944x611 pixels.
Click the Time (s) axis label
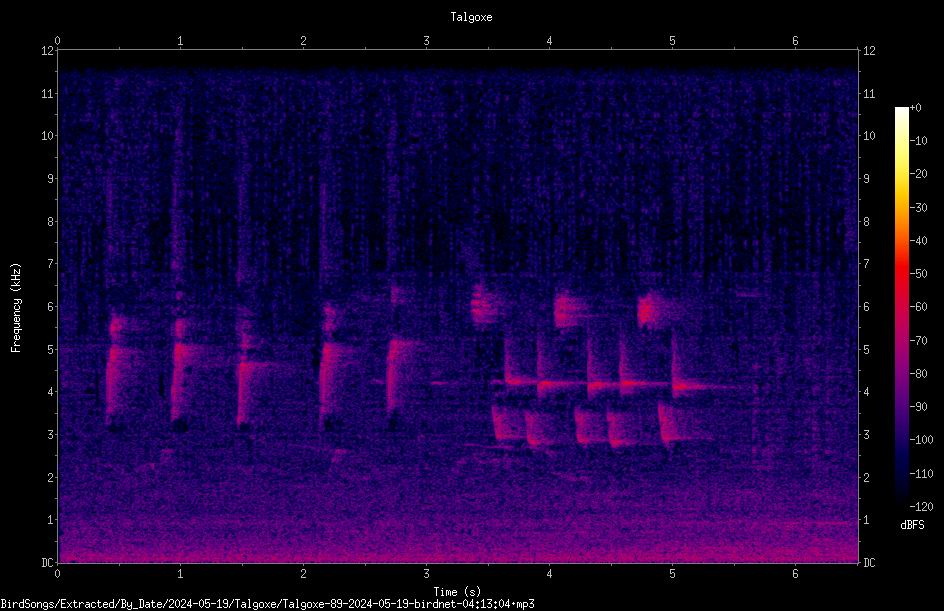point(457,592)
